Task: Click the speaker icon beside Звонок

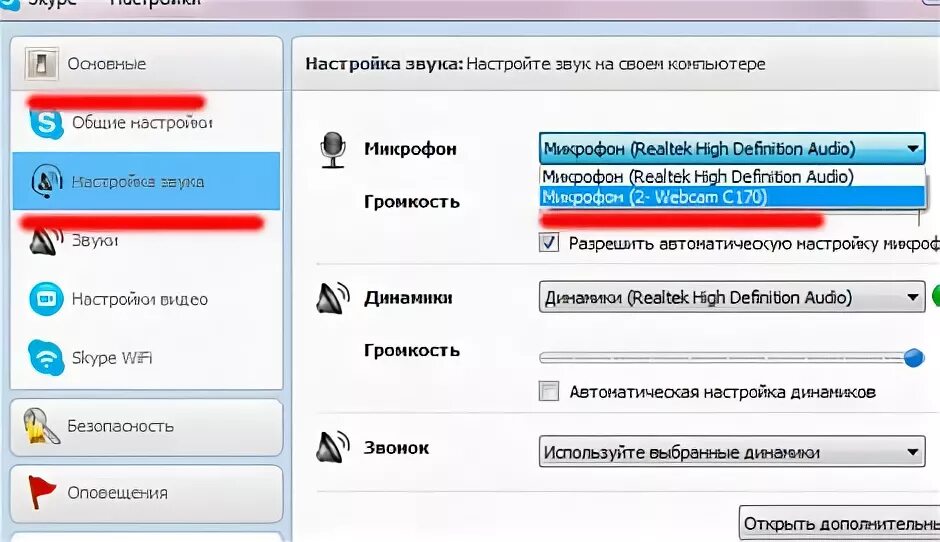Action: click(x=333, y=447)
